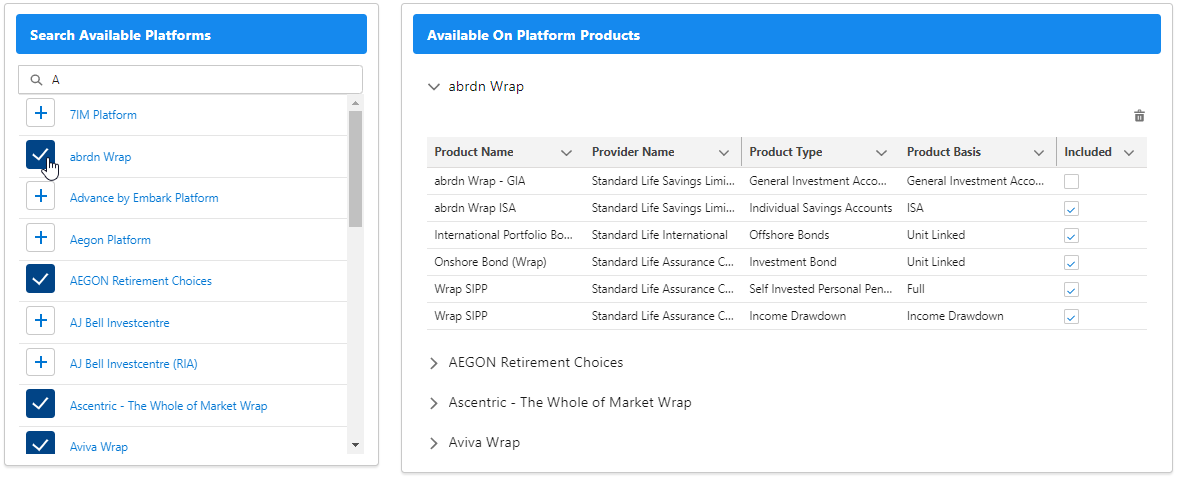Add AJ Bell Investcentre plus icon

pyautogui.click(x=40, y=322)
